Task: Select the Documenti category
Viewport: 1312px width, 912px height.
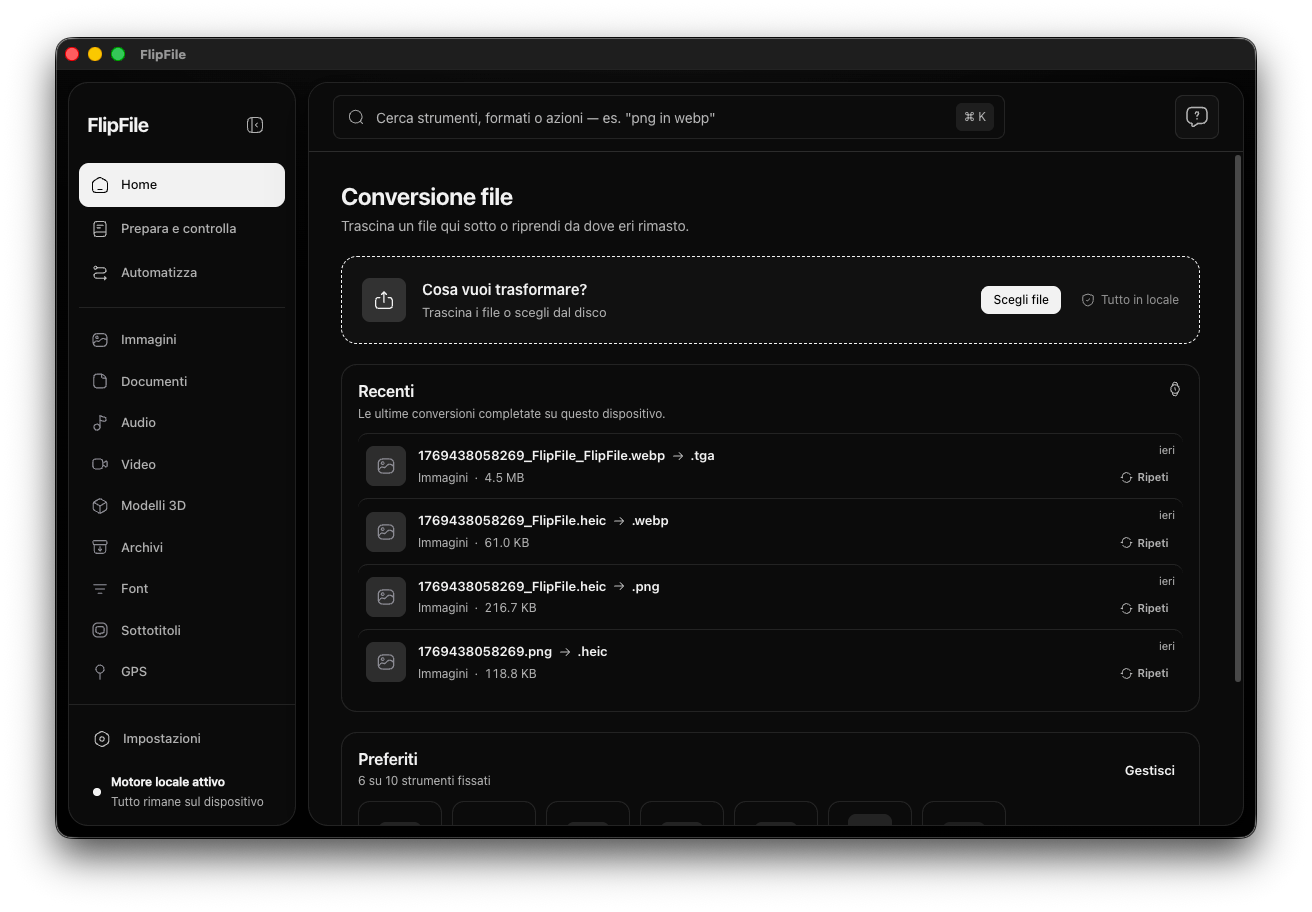Action: point(182,381)
